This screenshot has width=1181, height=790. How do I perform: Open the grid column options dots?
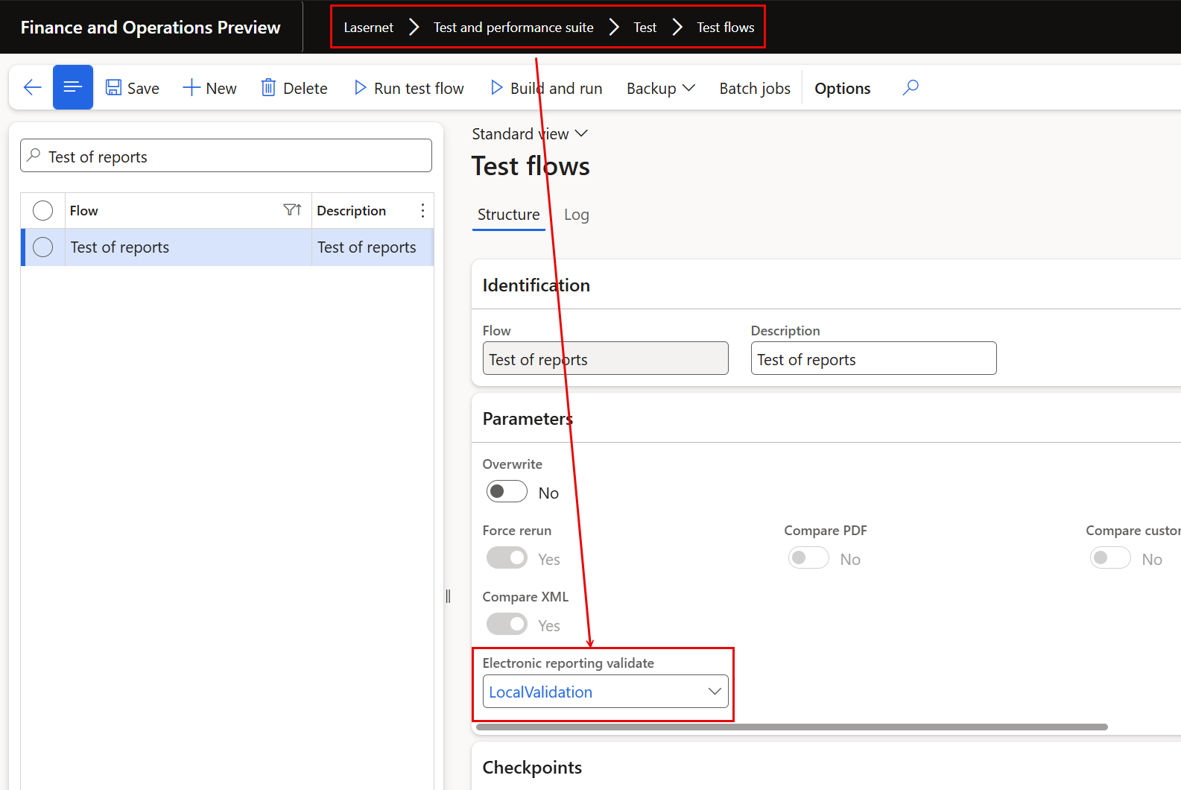(x=423, y=211)
